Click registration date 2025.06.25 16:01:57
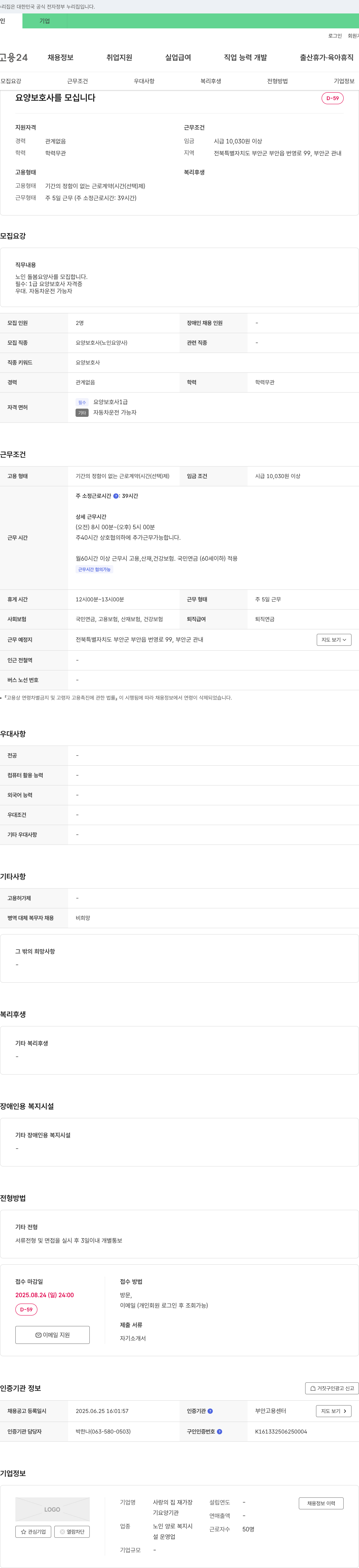This screenshot has height=1568, width=359. pyautogui.click(x=102, y=1411)
